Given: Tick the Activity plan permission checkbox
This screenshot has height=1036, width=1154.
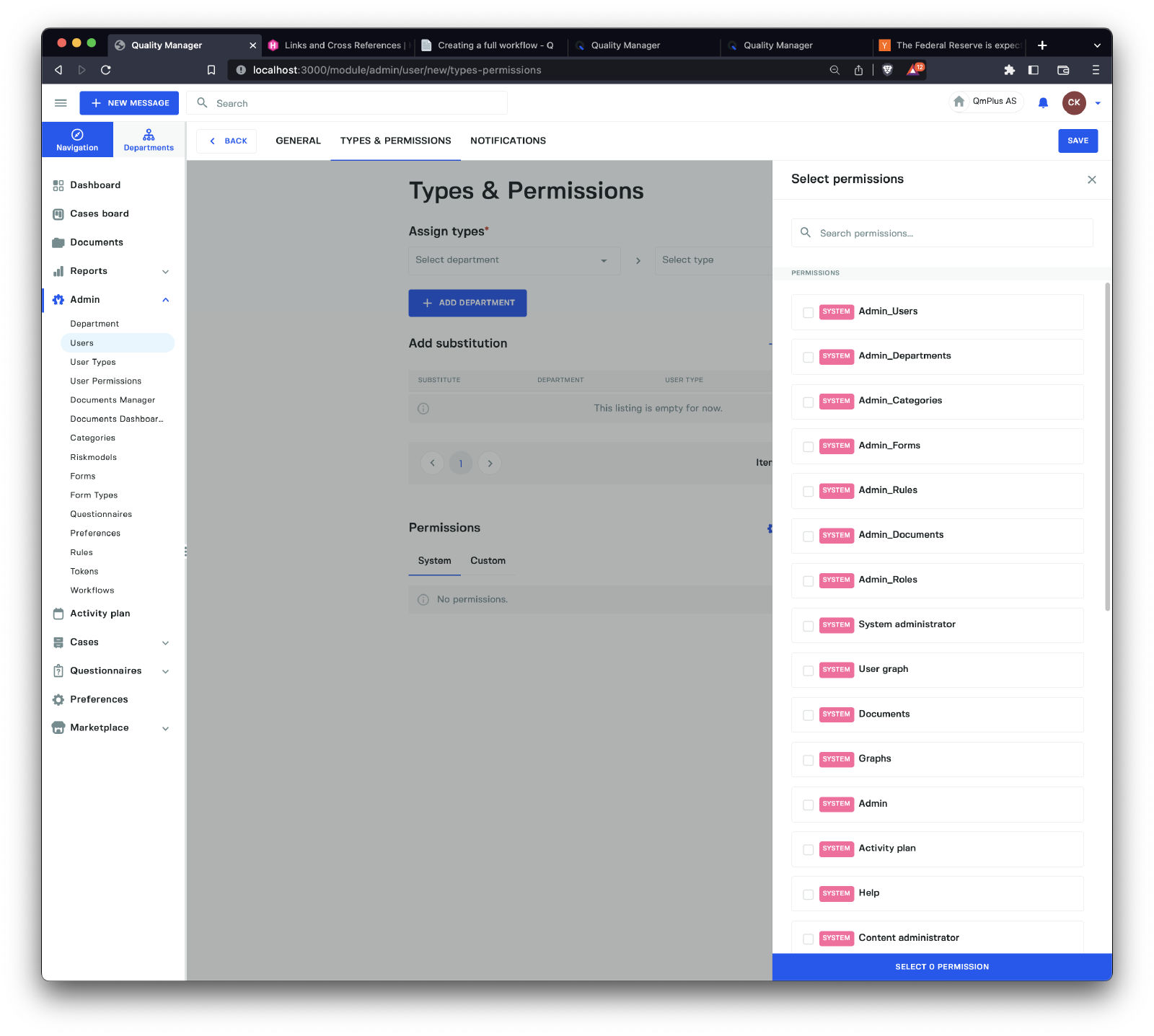Looking at the screenshot, I should coord(809,849).
